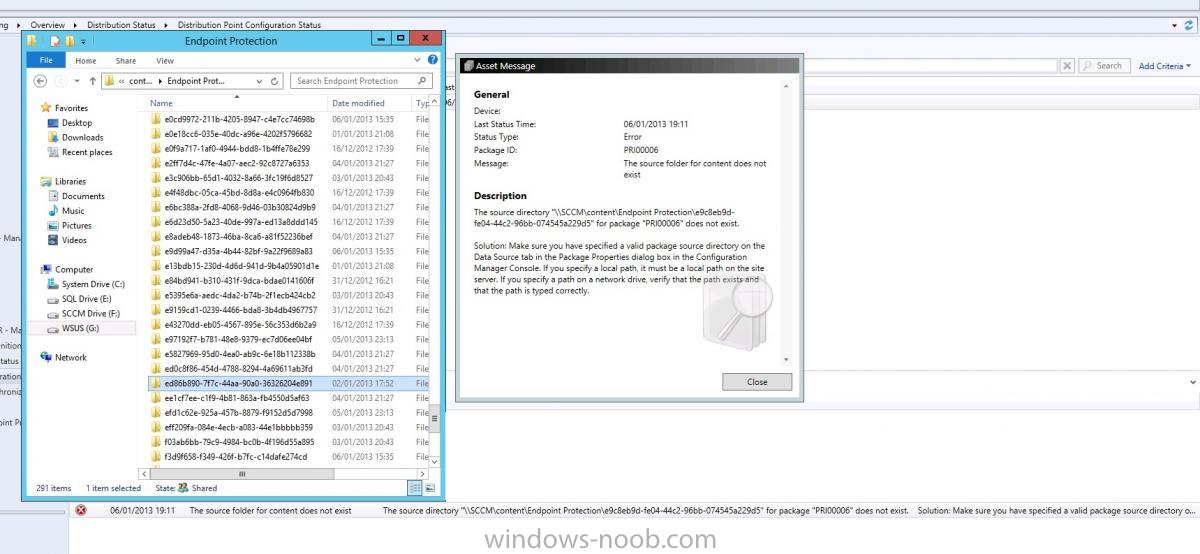The width and height of the screenshot is (1200, 554).
Task: Click the red error icon in status row
Action: click(x=81, y=510)
